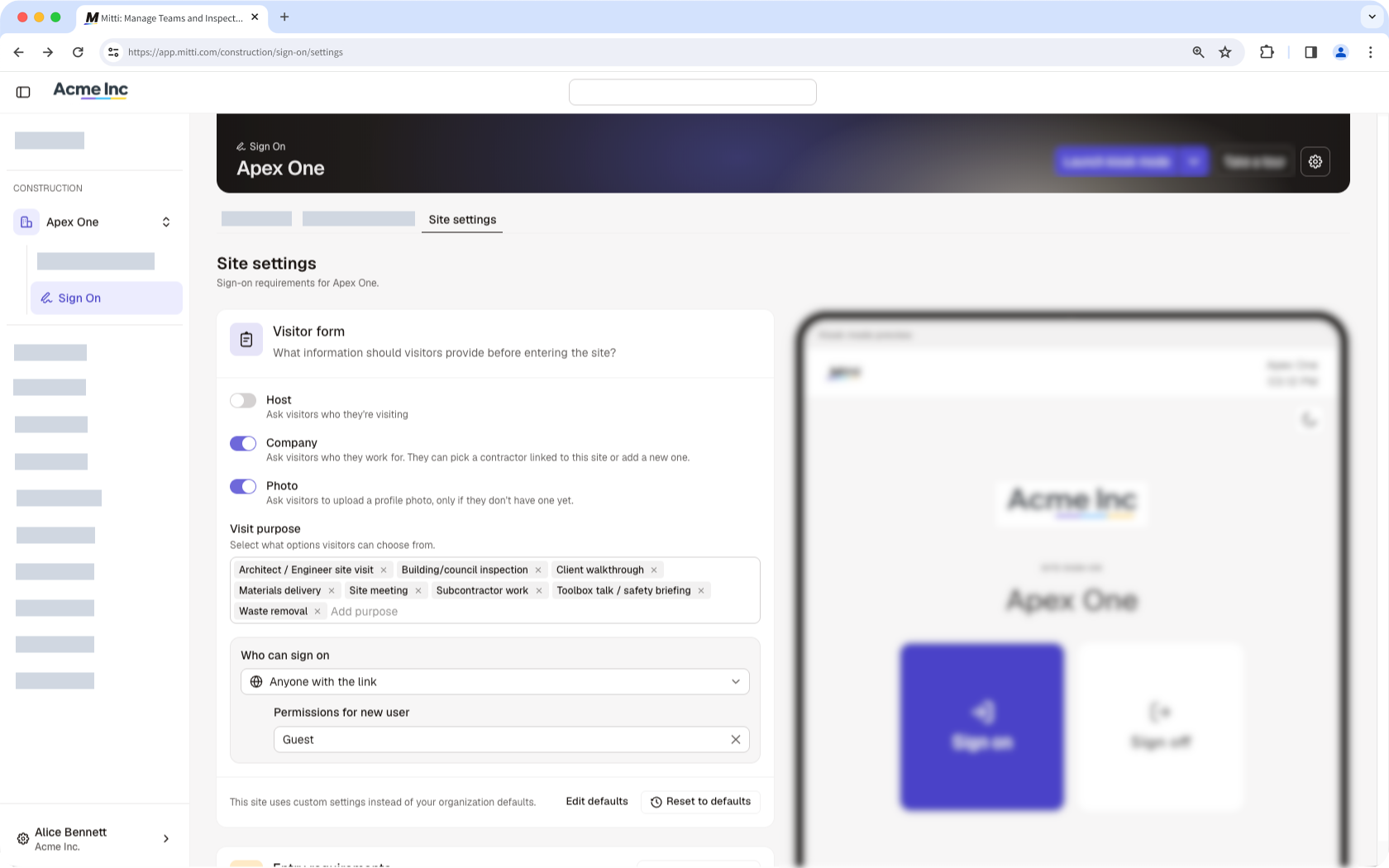Turn off the Photo toggle
The height and width of the screenshot is (868, 1389).
point(243,487)
